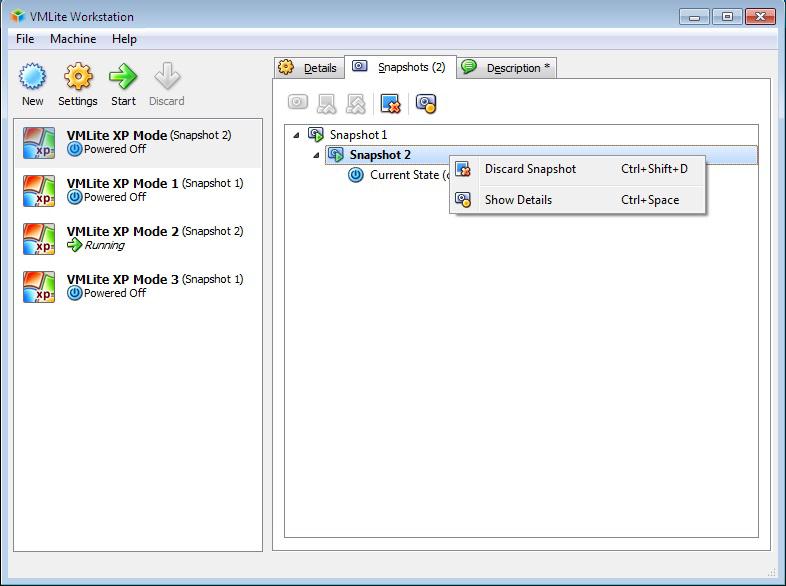
Task: Minimize the VMLite Workstation window
Action: 694,17
